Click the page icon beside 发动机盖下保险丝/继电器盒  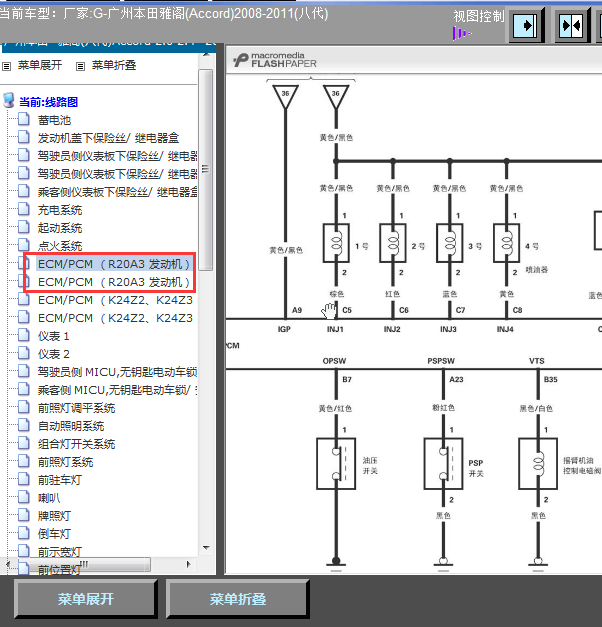pos(24,137)
